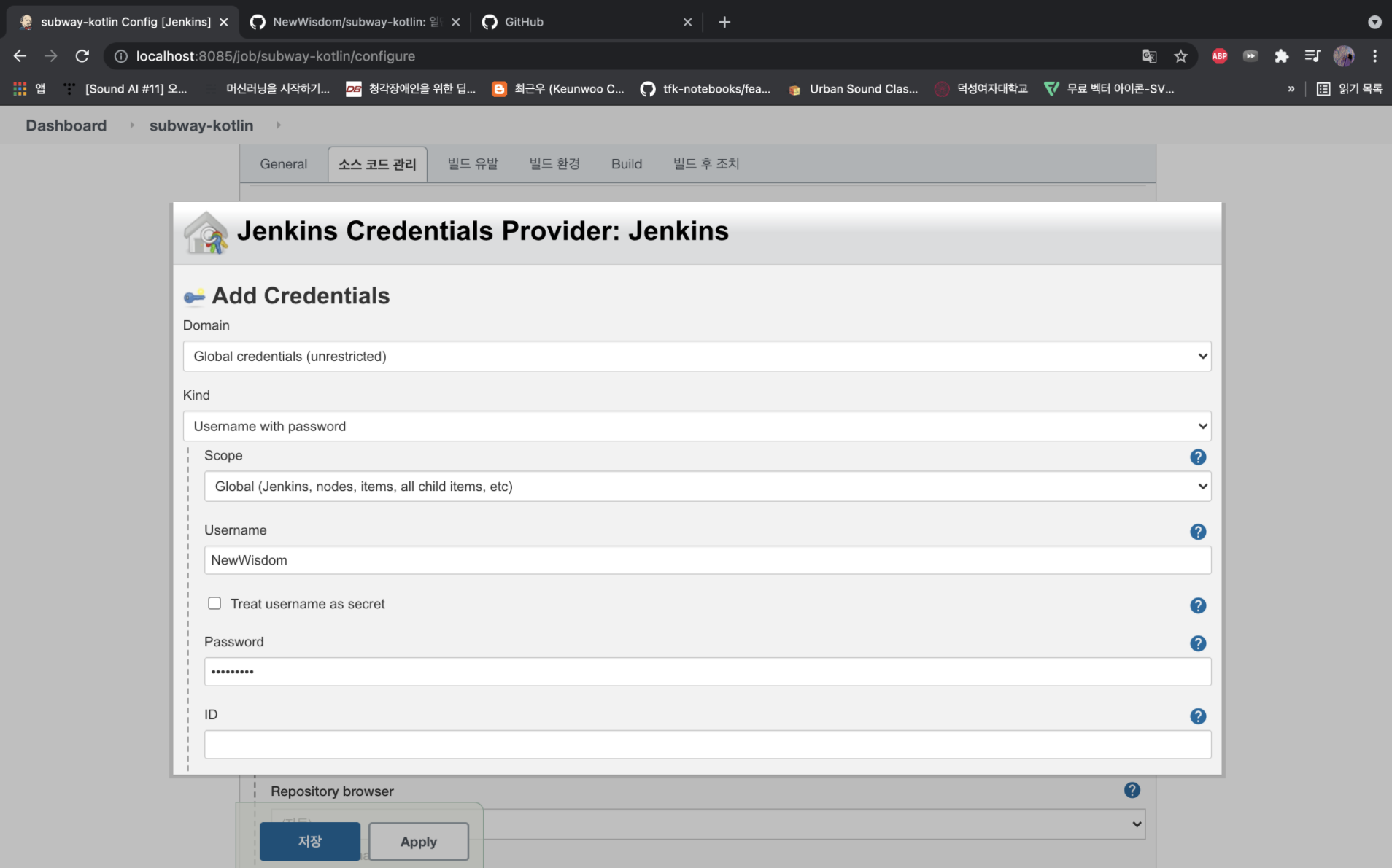
Task: Open the 머신러닝을 시작하기 bookmark
Action: coord(268,88)
